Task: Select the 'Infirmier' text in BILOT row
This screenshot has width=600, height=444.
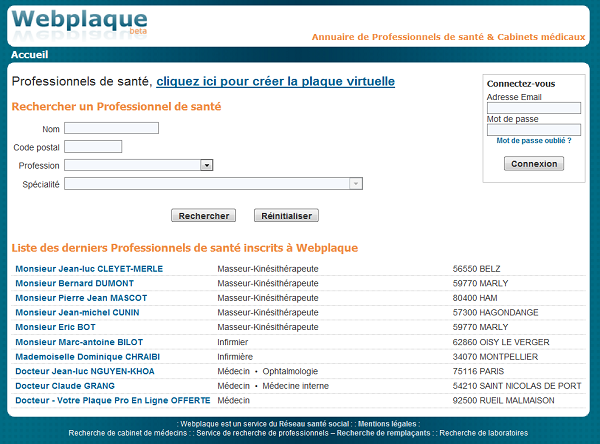Action: coord(233,342)
